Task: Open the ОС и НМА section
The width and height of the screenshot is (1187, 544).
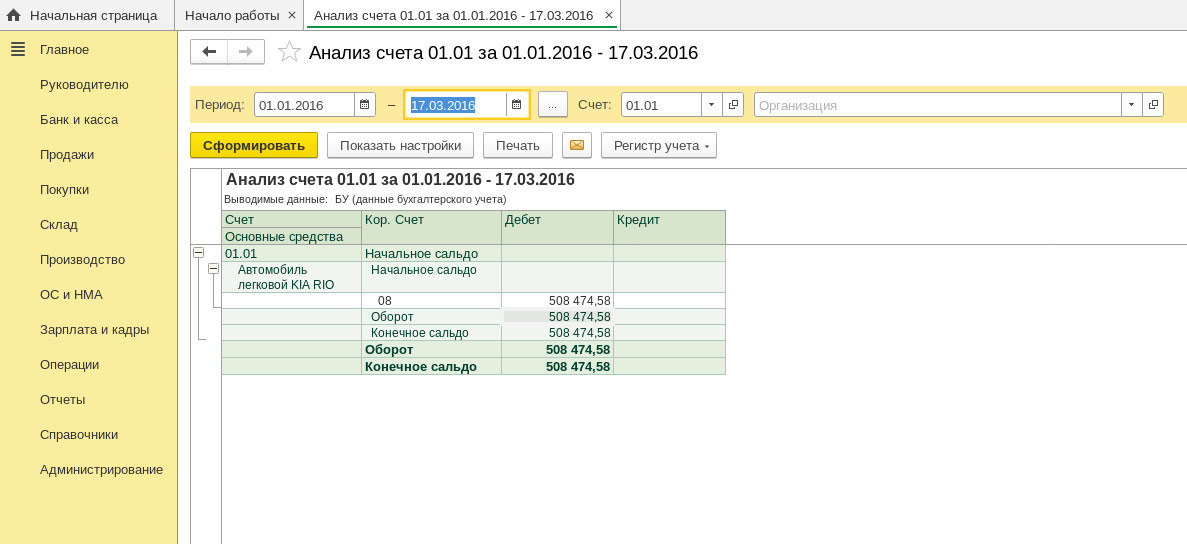Action: (71, 294)
